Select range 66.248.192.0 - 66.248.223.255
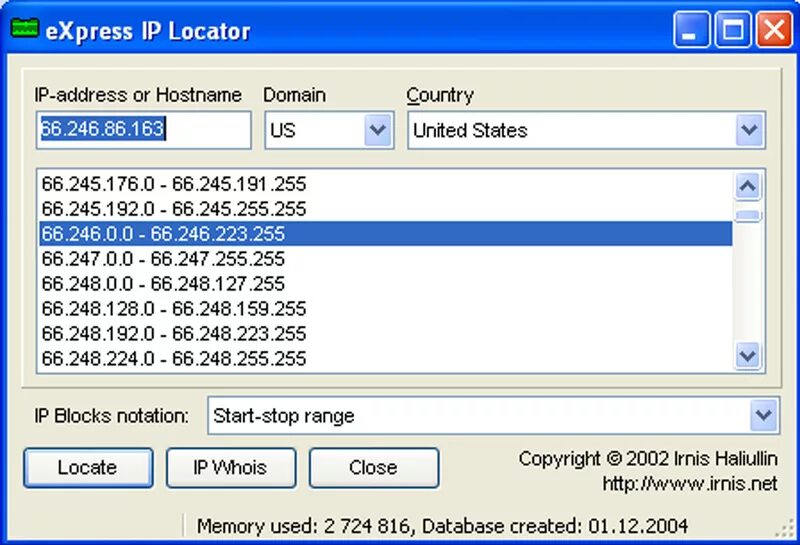Image resolution: width=800 pixels, height=545 pixels. coord(386,334)
